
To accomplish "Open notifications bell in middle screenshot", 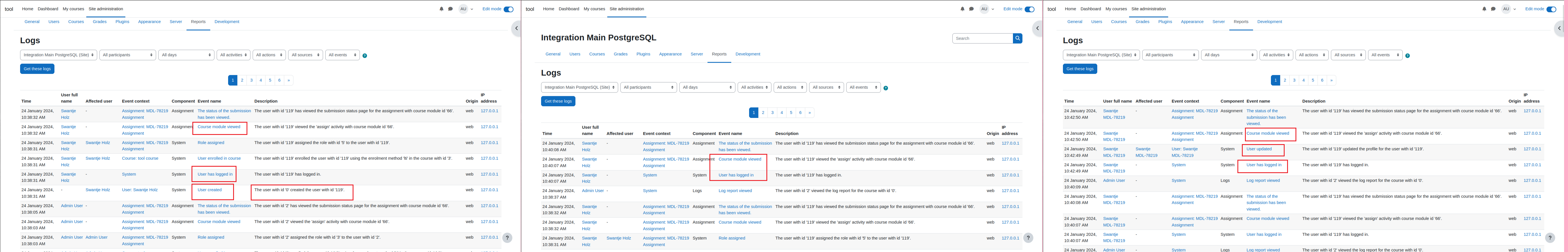I will (x=962, y=9).
